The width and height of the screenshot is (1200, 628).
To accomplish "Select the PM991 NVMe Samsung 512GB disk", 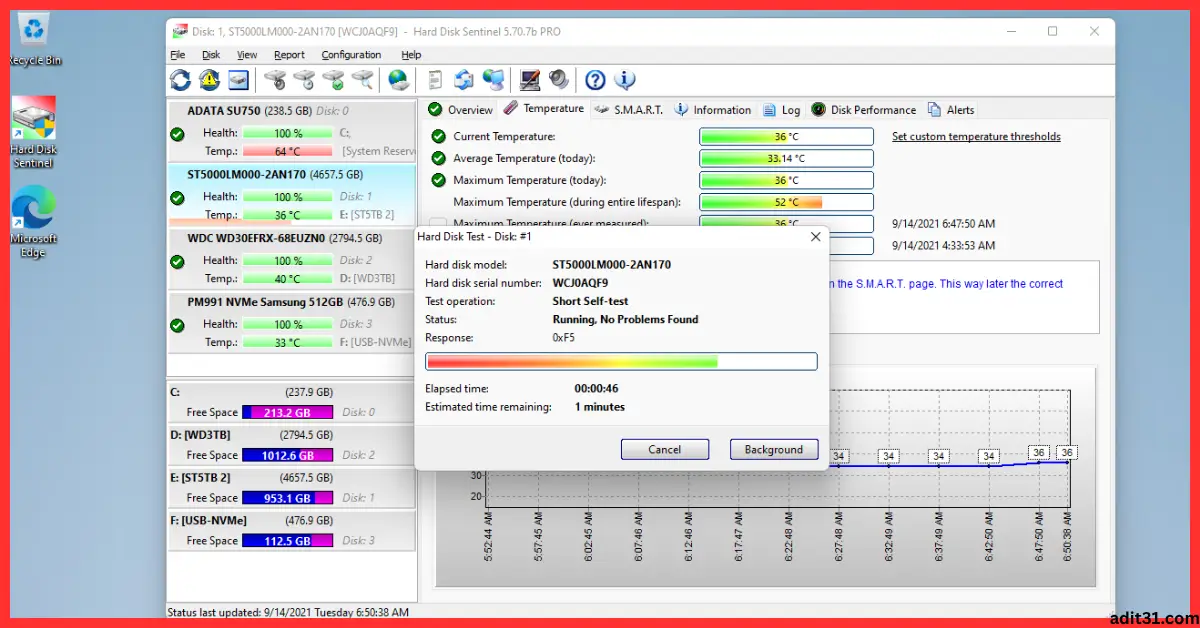I will 291,321.
